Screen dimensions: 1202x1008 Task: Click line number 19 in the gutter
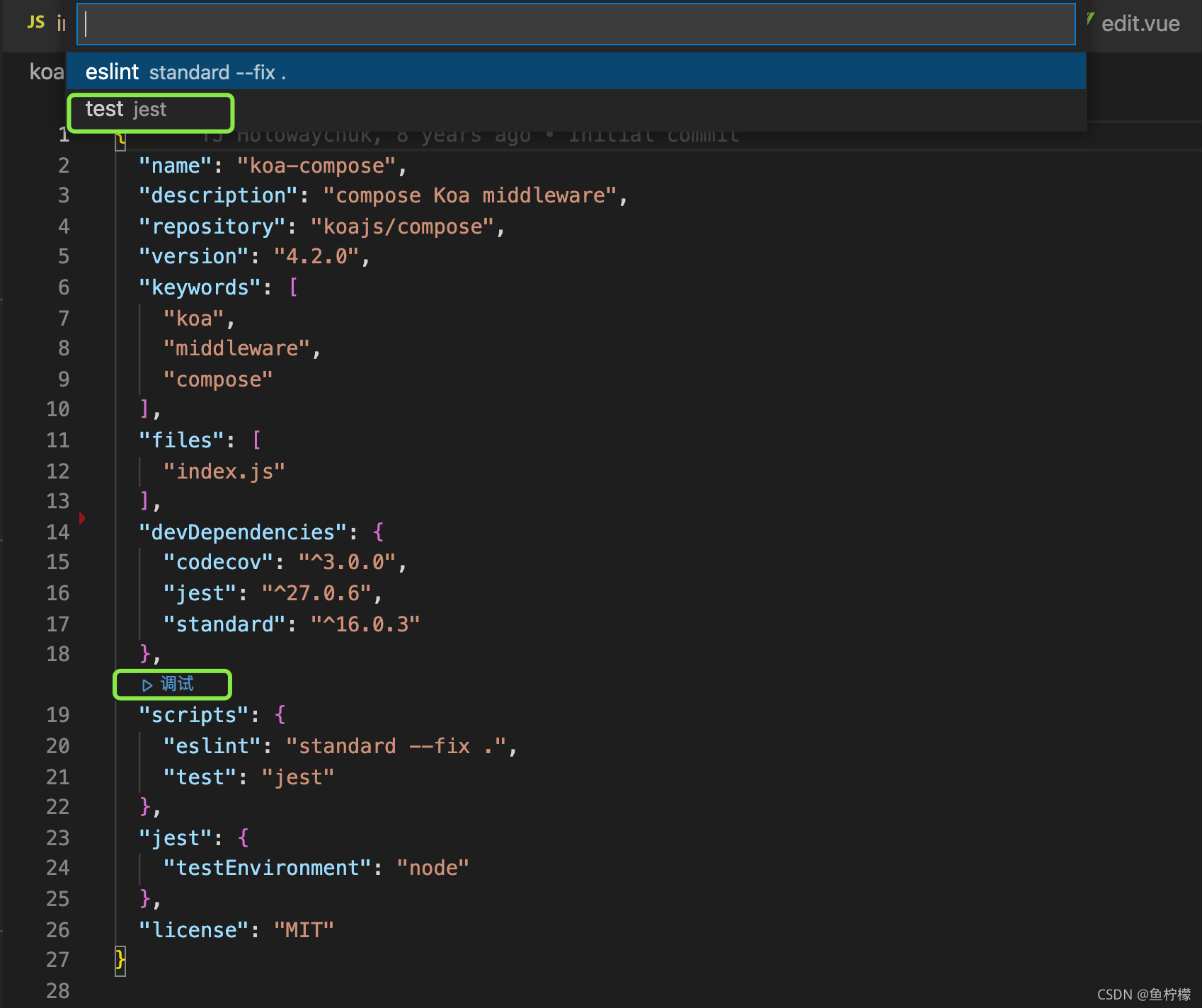pos(58,715)
